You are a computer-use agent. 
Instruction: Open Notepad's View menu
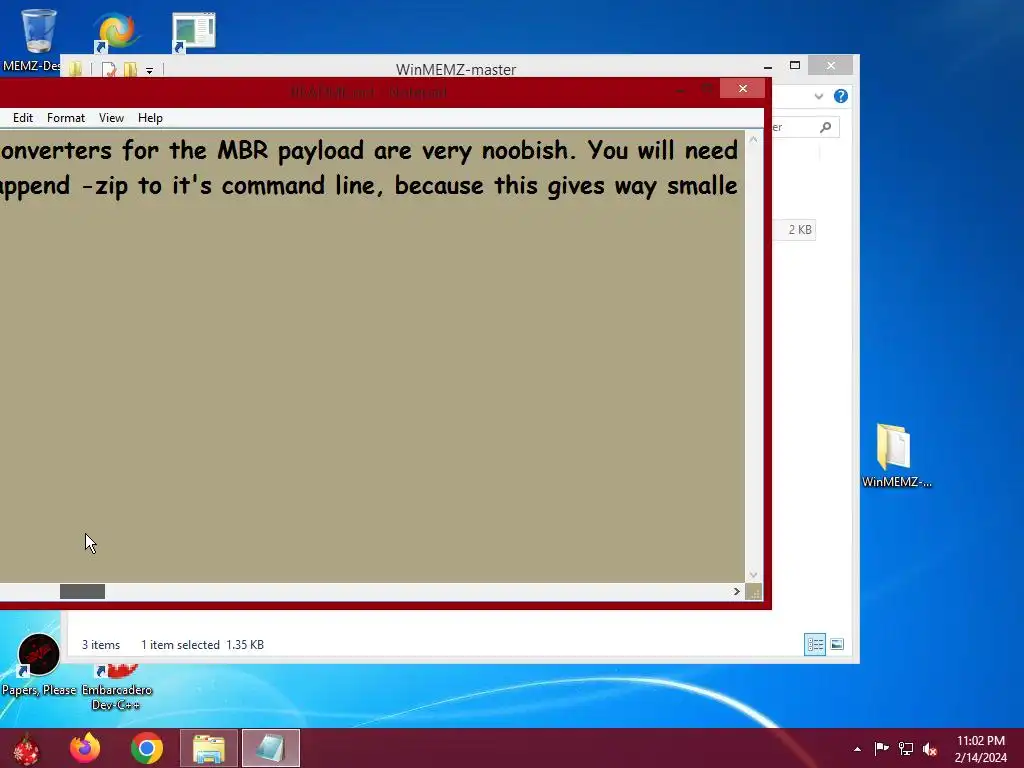pos(111,118)
